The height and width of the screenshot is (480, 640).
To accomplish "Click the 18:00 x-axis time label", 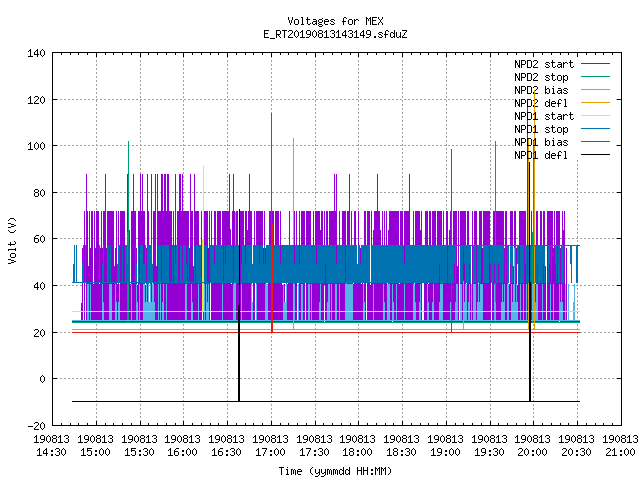I will pyautogui.click(x=357, y=453).
